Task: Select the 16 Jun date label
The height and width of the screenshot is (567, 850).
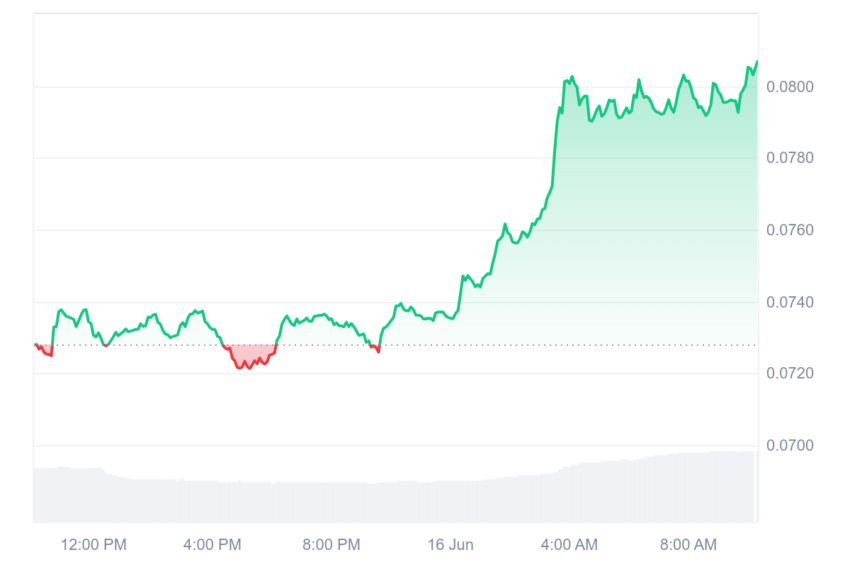Action: pyautogui.click(x=450, y=544)
